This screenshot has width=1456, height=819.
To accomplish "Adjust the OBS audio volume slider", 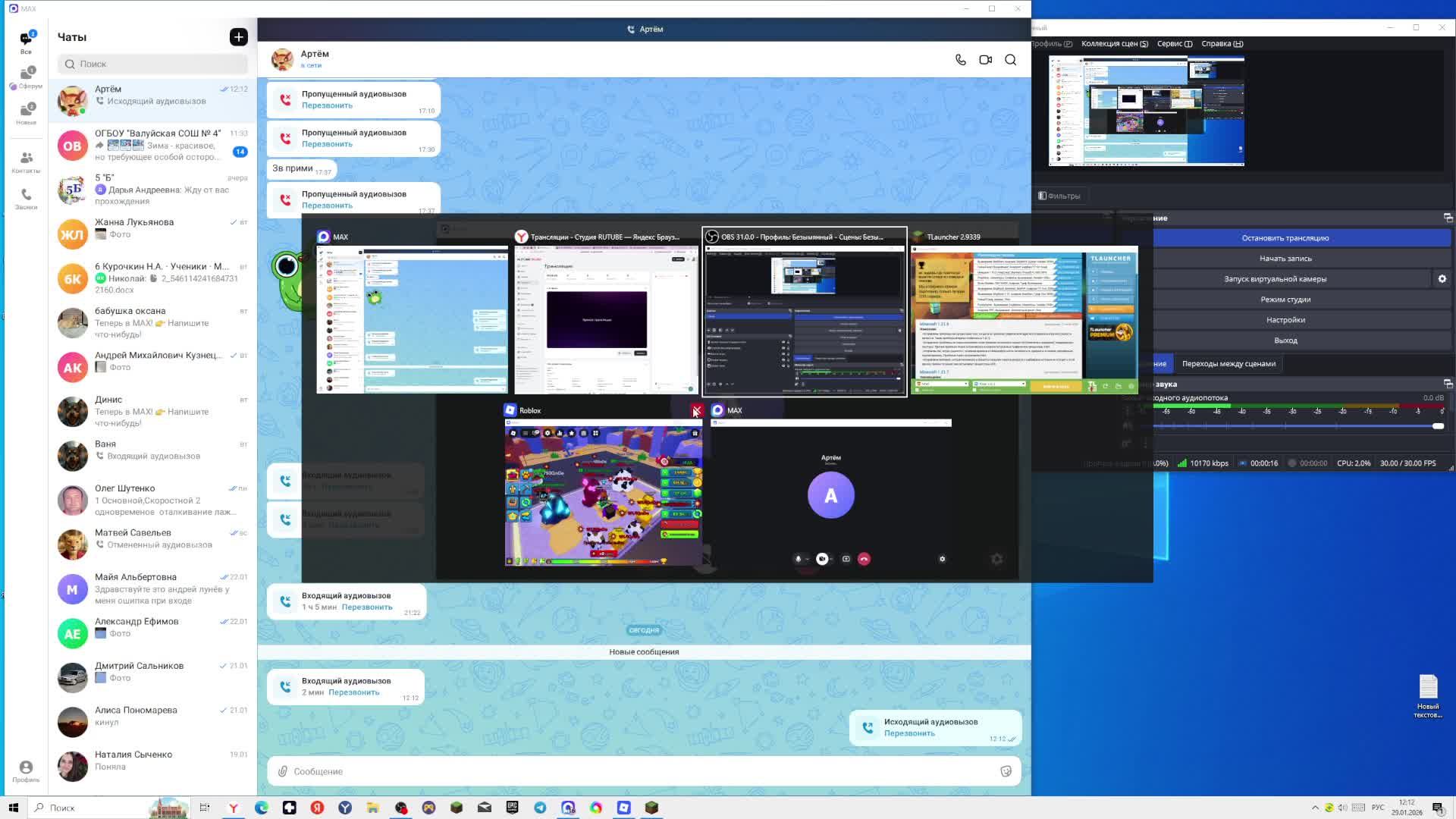I will click(1437, 426).
